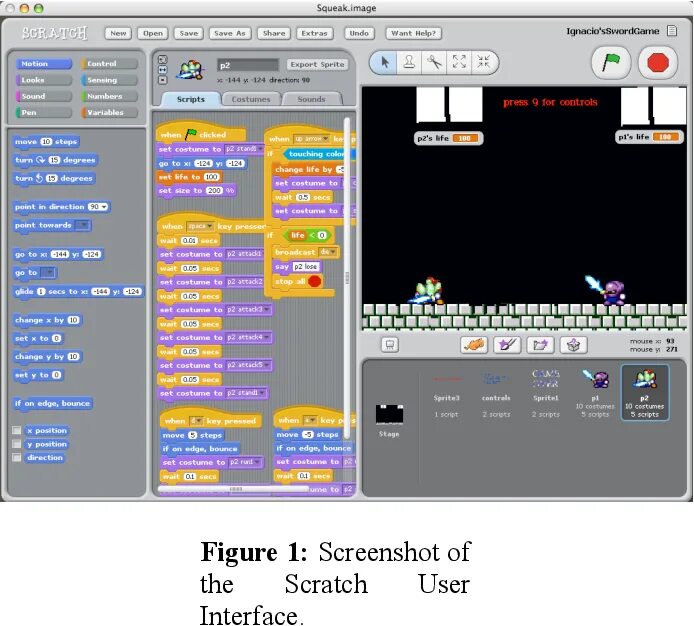Screen dimensions: 694x626
Task: Enable the y position checkbox
Action: click(x=17, y=444)
